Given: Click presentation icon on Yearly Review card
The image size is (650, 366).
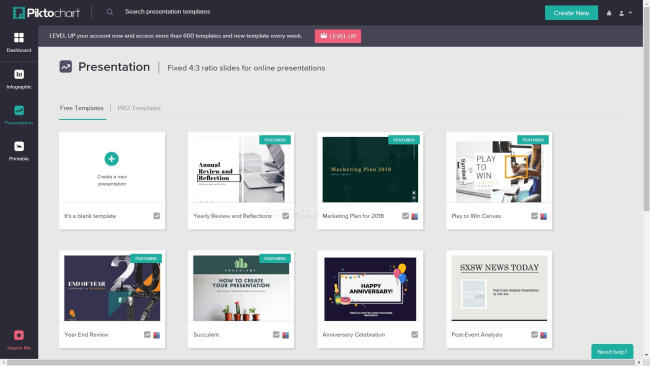Looking at the screenshot, I should click(286, 216).
